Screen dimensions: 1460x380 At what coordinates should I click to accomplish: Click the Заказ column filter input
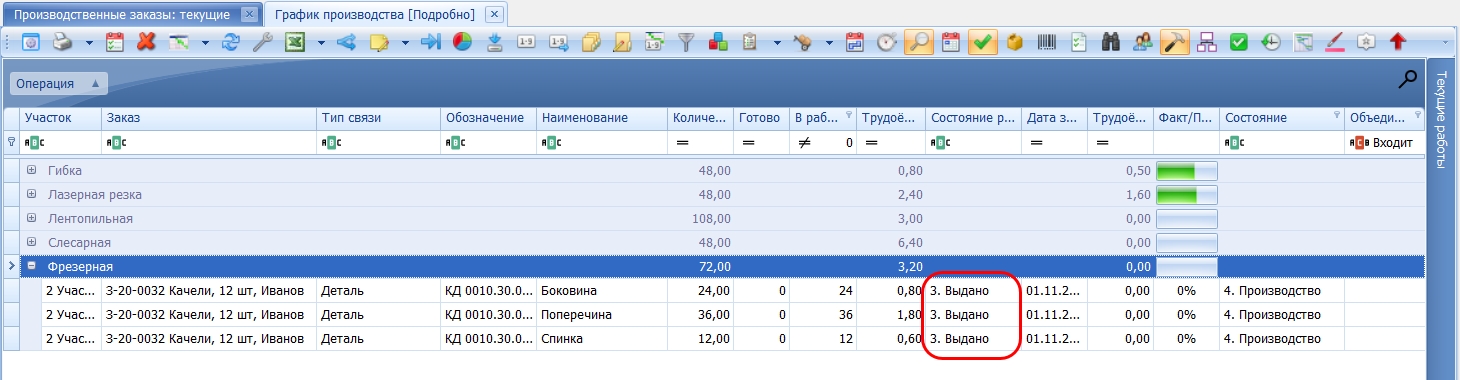click(x=209, y=143)
